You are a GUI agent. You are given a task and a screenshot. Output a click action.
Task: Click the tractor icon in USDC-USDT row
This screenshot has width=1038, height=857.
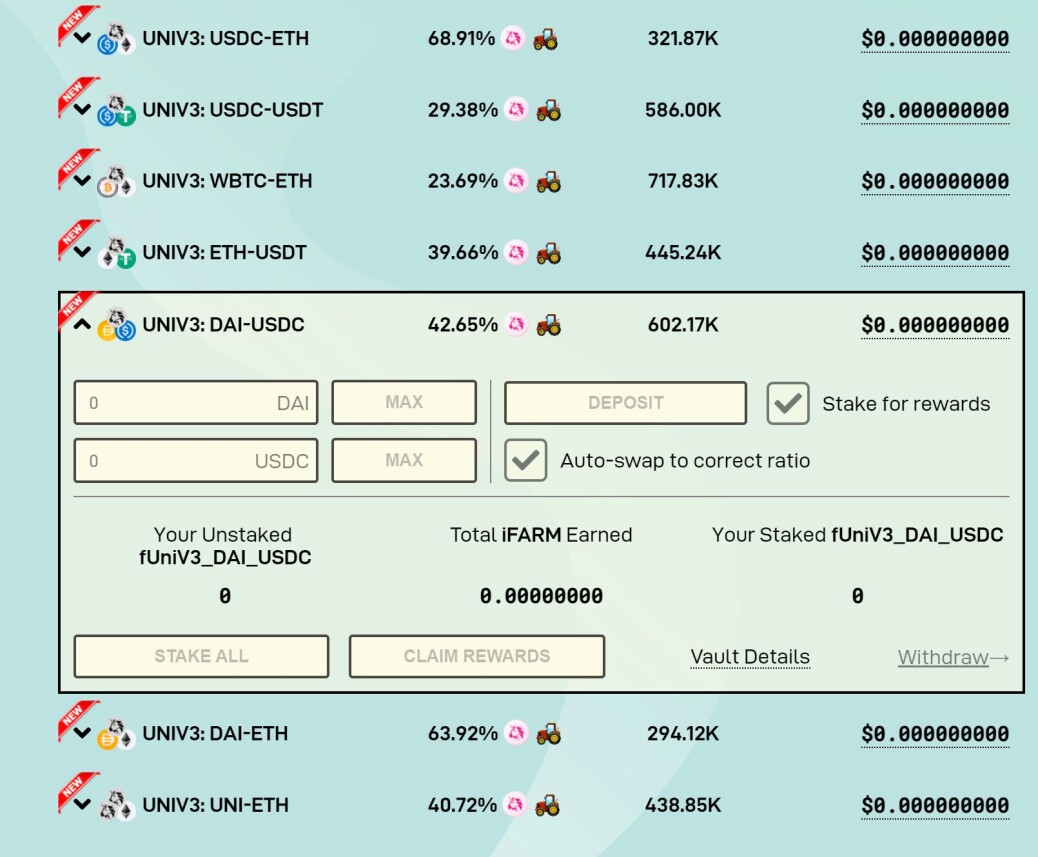pyautogui.click(x=548, y=110)
